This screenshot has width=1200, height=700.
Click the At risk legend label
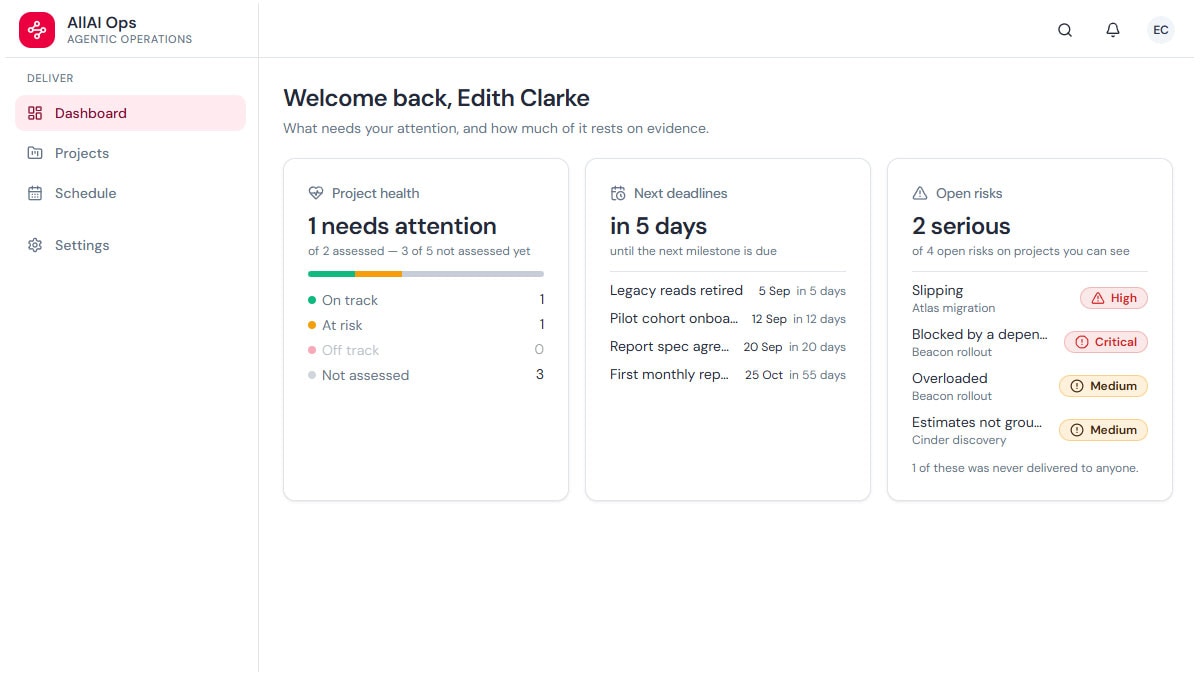point(342,325)
